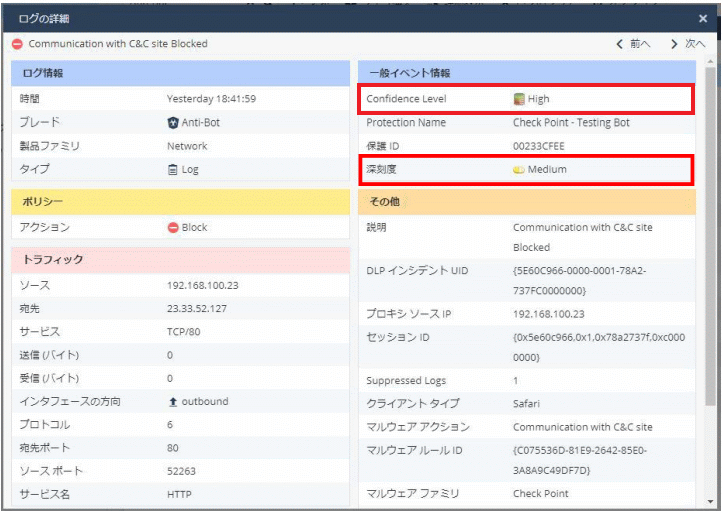722x512 pixels.
Task: Select the 一般イベント情報 section header
Action: [526, 73]
